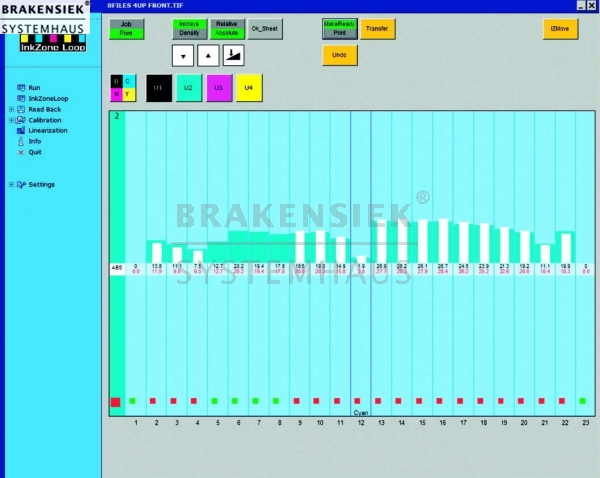Click zone number 23 on axis

[x=585, y=423]
